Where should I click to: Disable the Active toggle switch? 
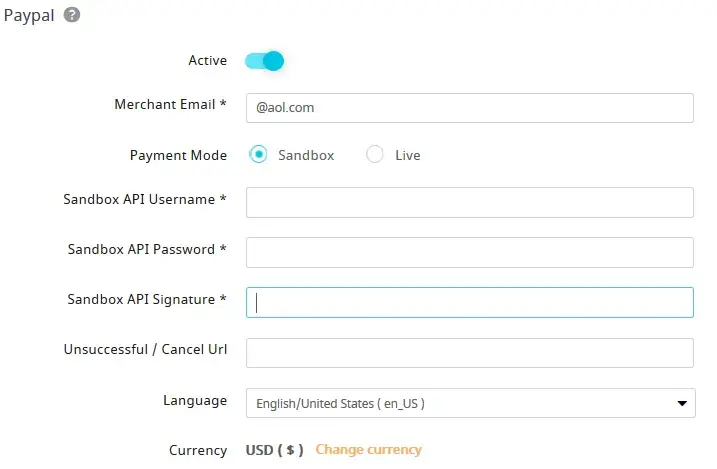265,61
